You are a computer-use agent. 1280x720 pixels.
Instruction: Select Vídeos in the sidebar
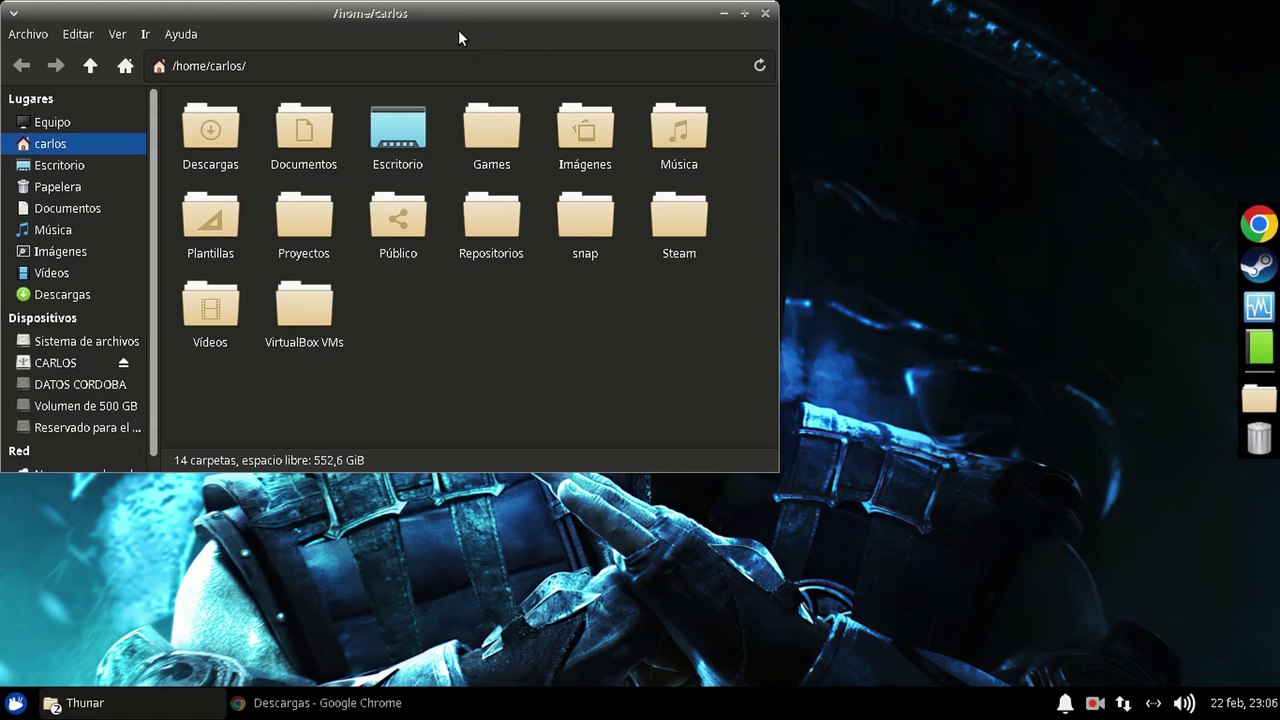[73, 273]
